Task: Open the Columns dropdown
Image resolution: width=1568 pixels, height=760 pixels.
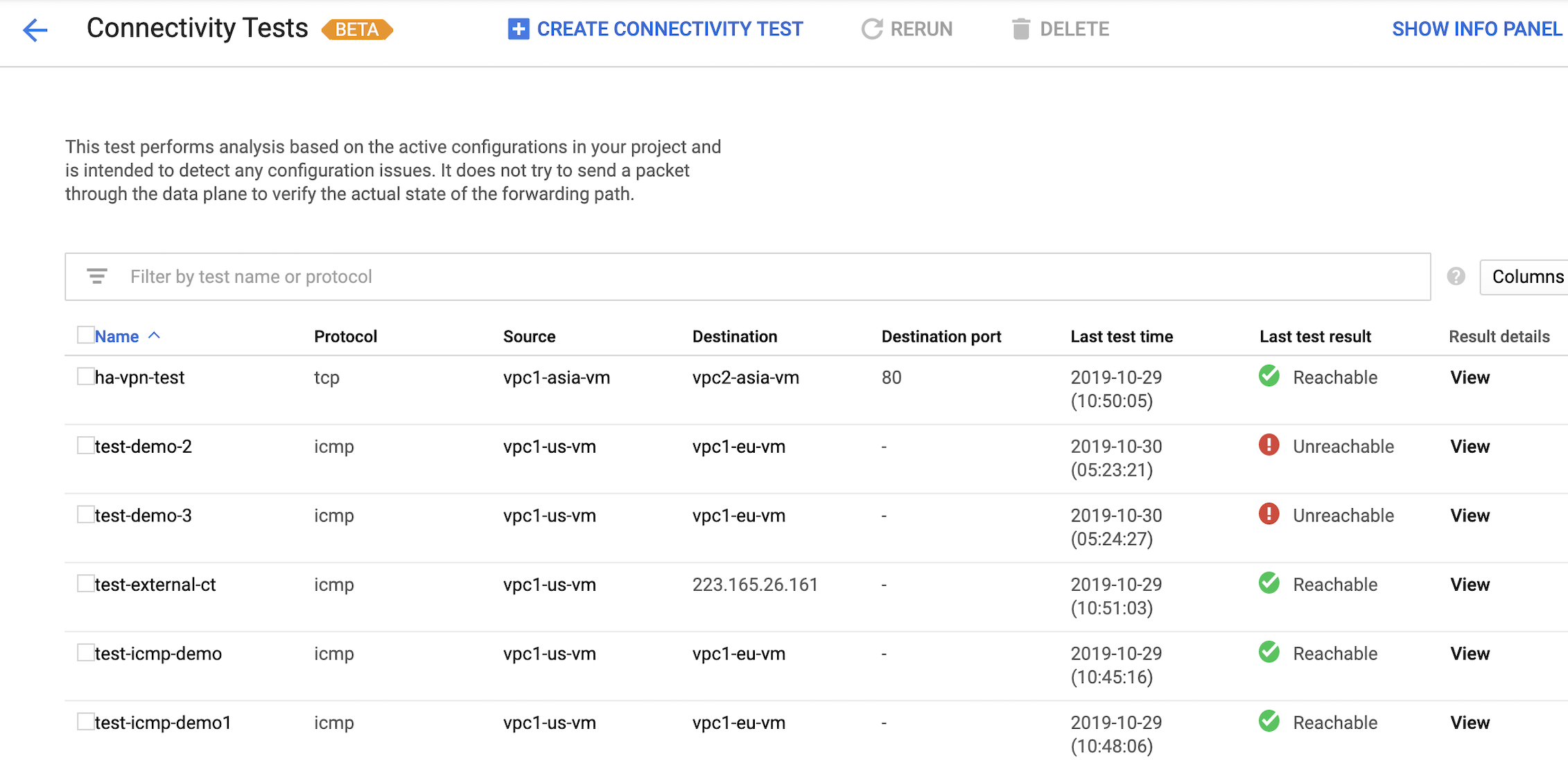Action: click(1524, 277)
